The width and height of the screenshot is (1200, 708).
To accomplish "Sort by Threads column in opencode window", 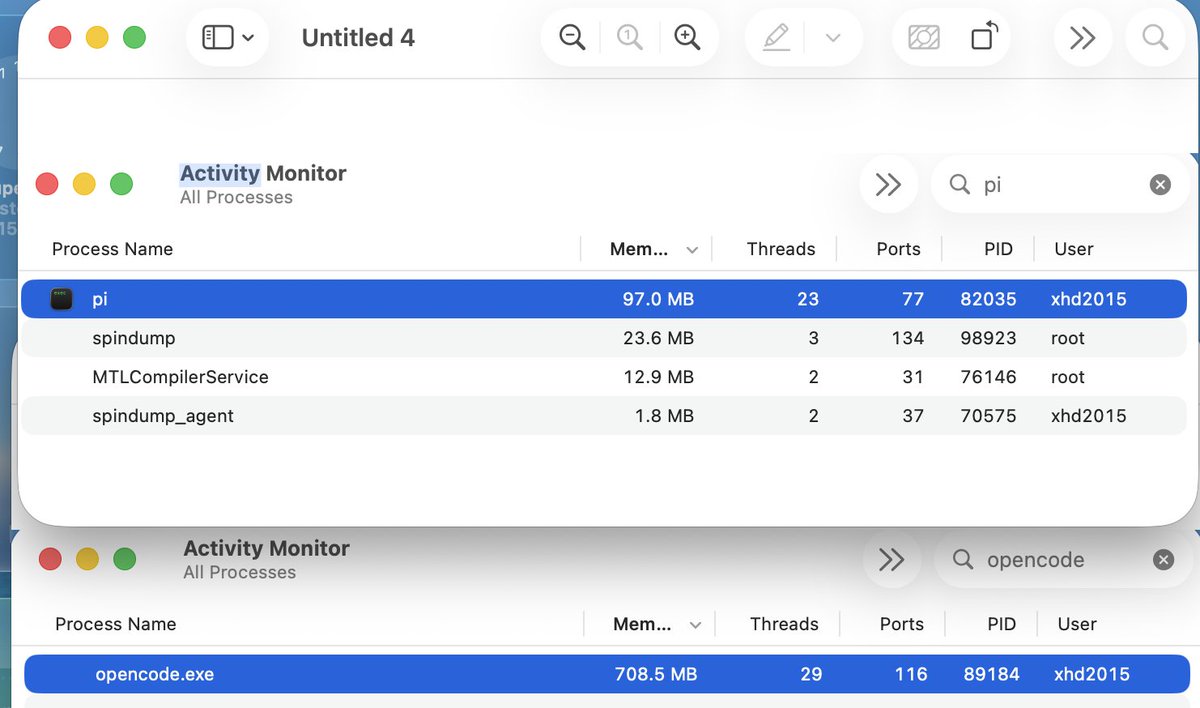I will (x=784, y=624).
